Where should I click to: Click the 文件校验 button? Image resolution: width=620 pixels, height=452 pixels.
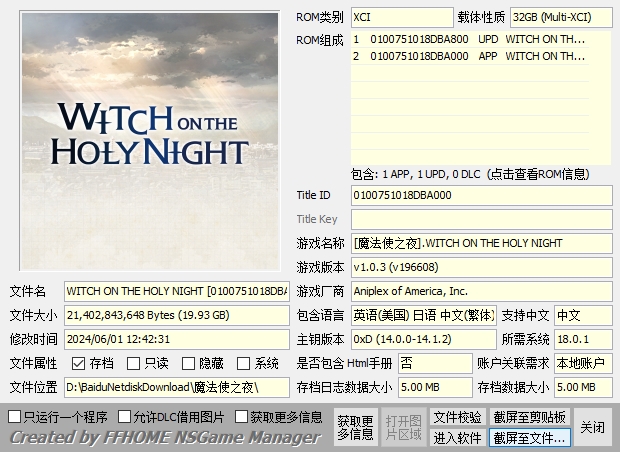(x=457, y=416)
